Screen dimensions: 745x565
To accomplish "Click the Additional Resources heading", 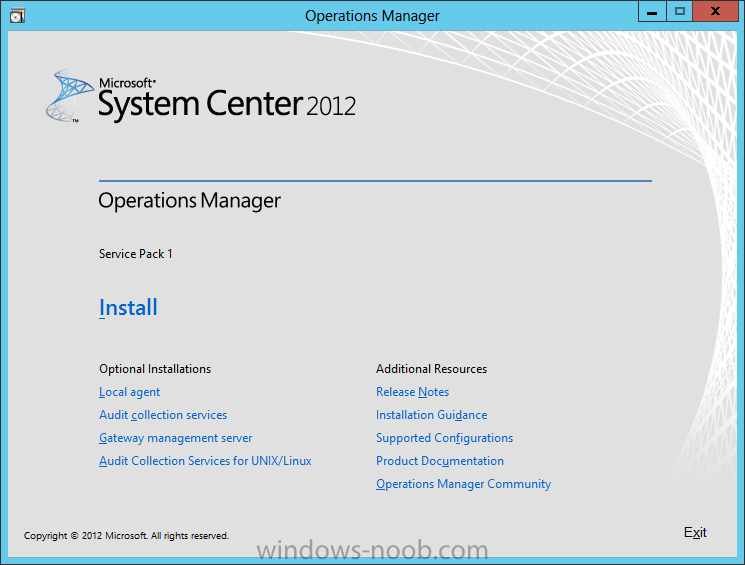I will (431, 369).
